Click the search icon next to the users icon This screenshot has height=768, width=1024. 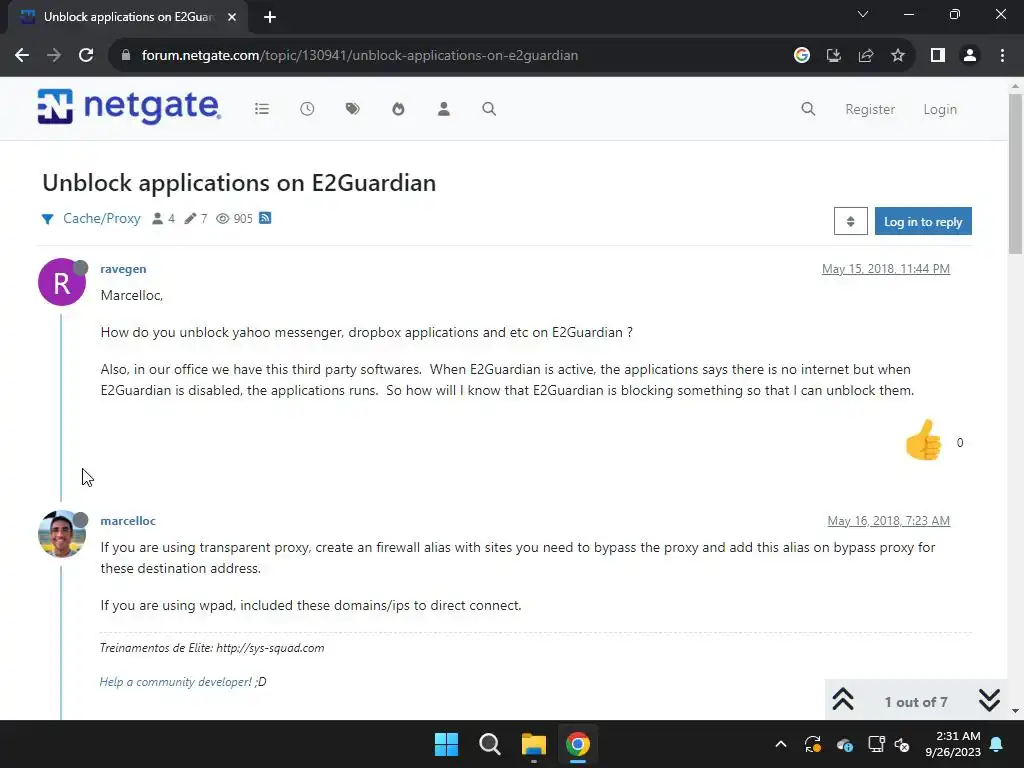pyautogui.click(x=489, y=109)
